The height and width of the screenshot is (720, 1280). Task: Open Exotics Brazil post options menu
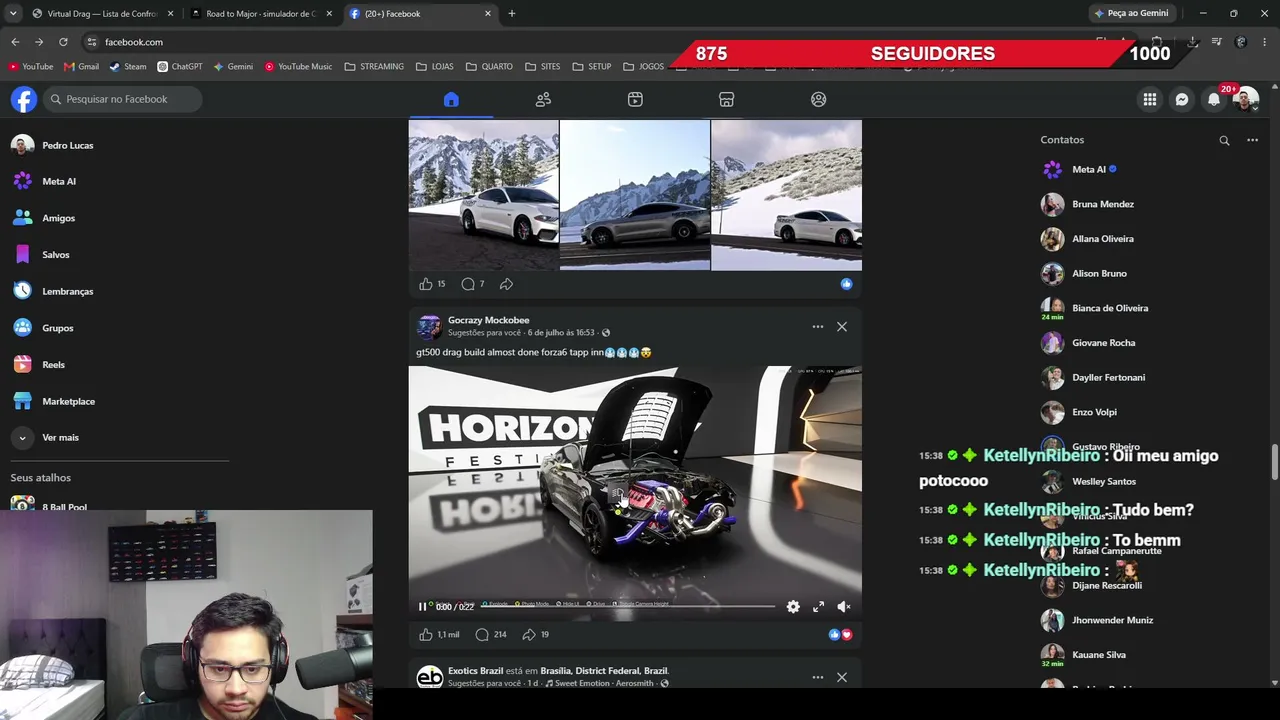818,677
